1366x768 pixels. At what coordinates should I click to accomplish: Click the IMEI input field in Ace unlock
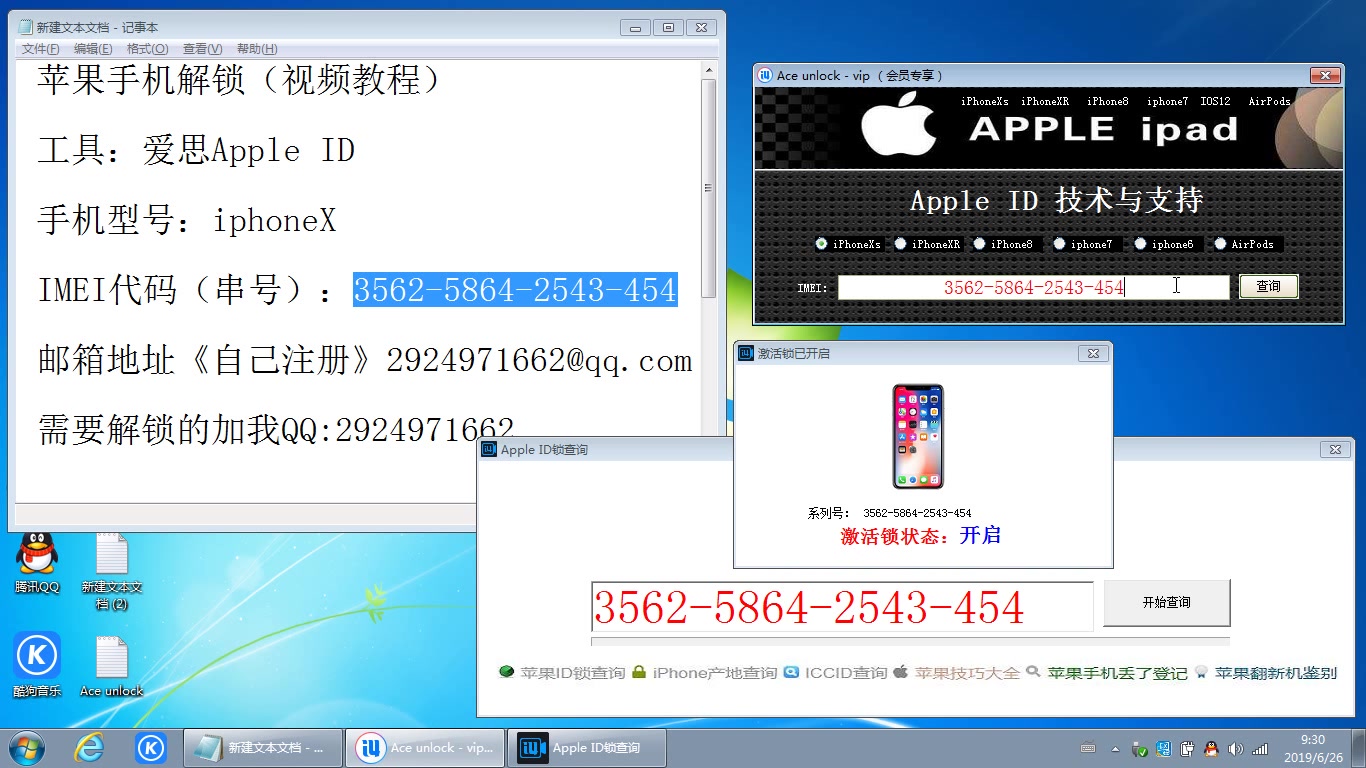[1033, 288]
